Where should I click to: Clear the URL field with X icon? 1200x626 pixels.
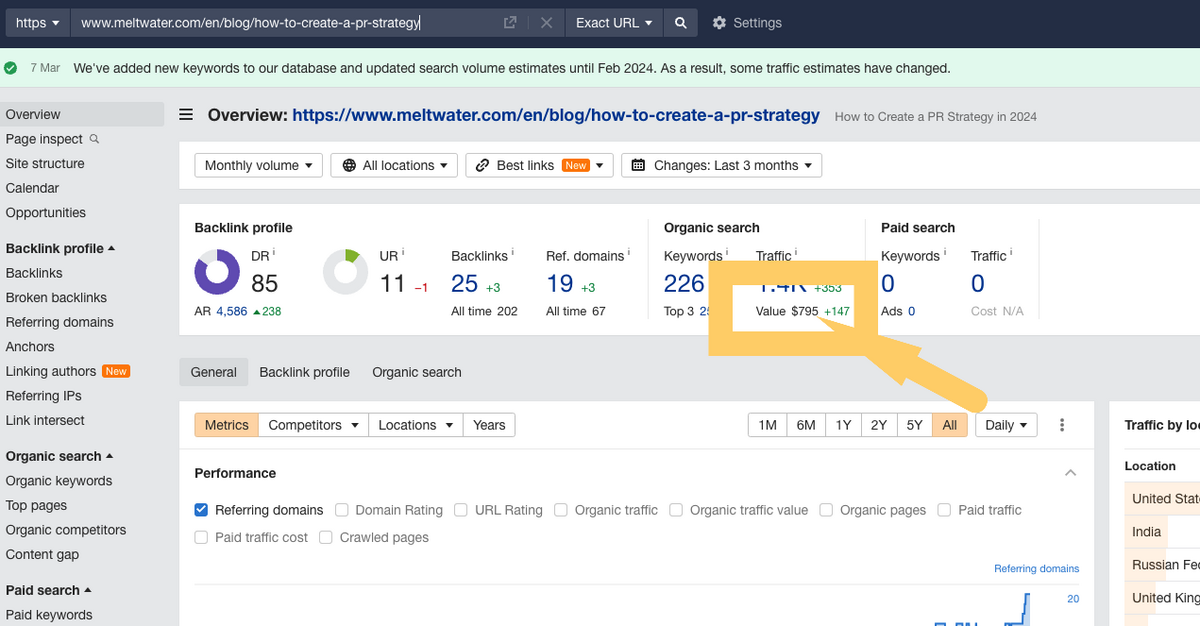click(546, 22)
